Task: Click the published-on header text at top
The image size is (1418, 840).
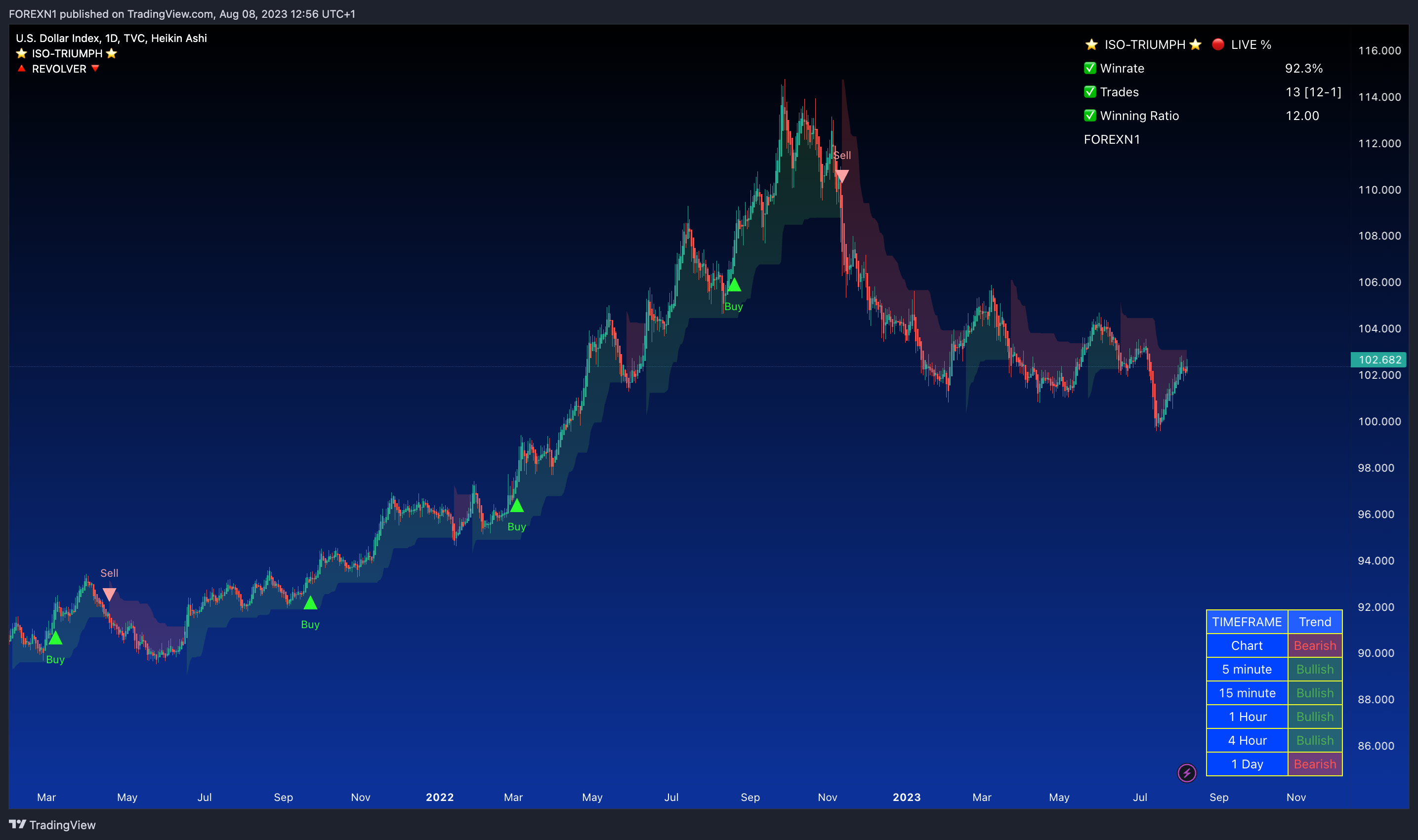Action: pos(182,14)
